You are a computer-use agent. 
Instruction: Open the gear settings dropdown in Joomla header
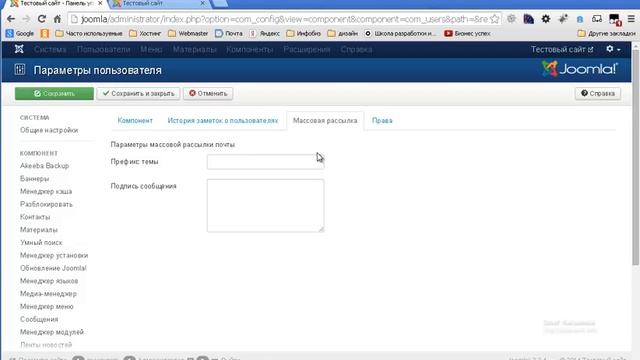point(613,49)
